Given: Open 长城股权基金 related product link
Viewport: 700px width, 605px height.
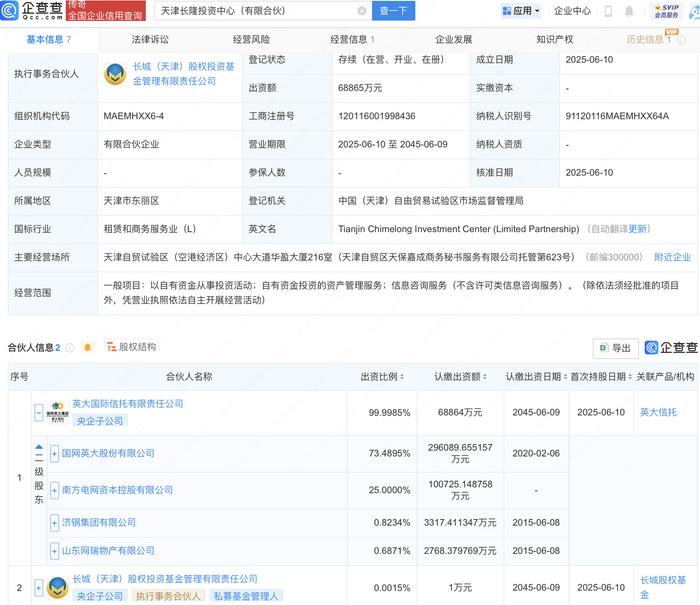Looking at the screenshot, I should 662,588.
